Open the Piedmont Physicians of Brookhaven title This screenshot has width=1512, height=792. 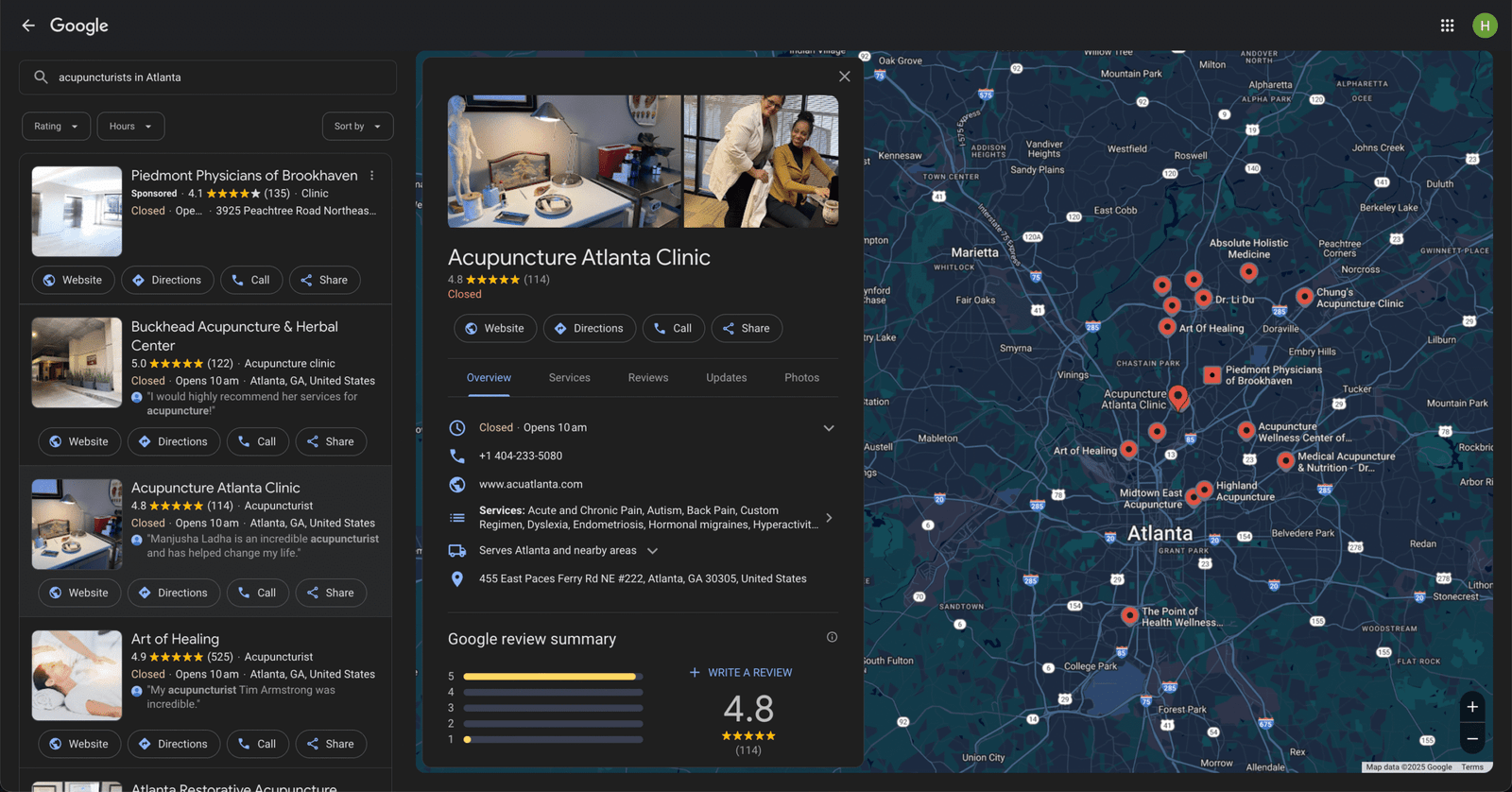point(244,176)
